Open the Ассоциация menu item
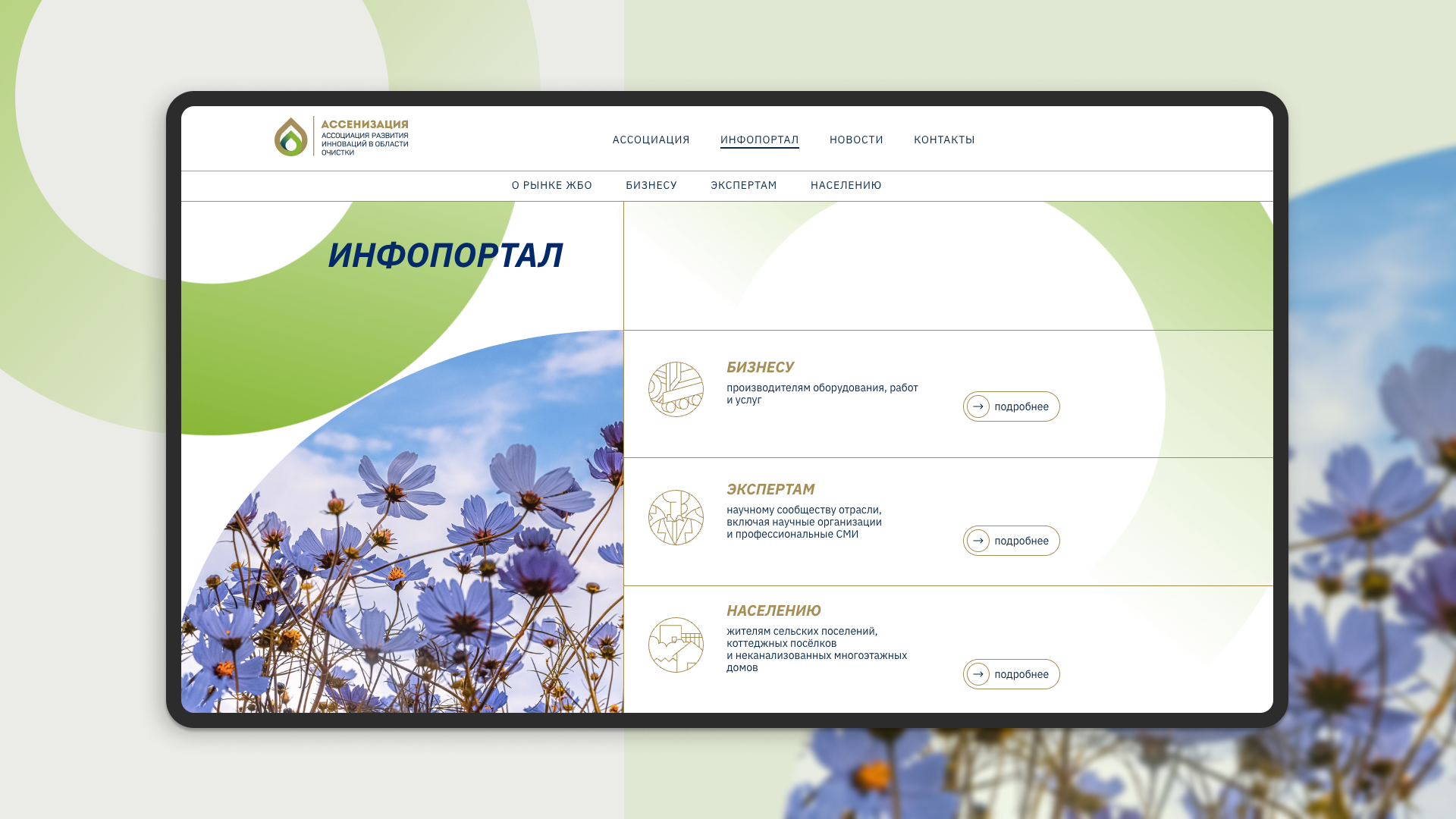1456x819 pixels. 651,140
